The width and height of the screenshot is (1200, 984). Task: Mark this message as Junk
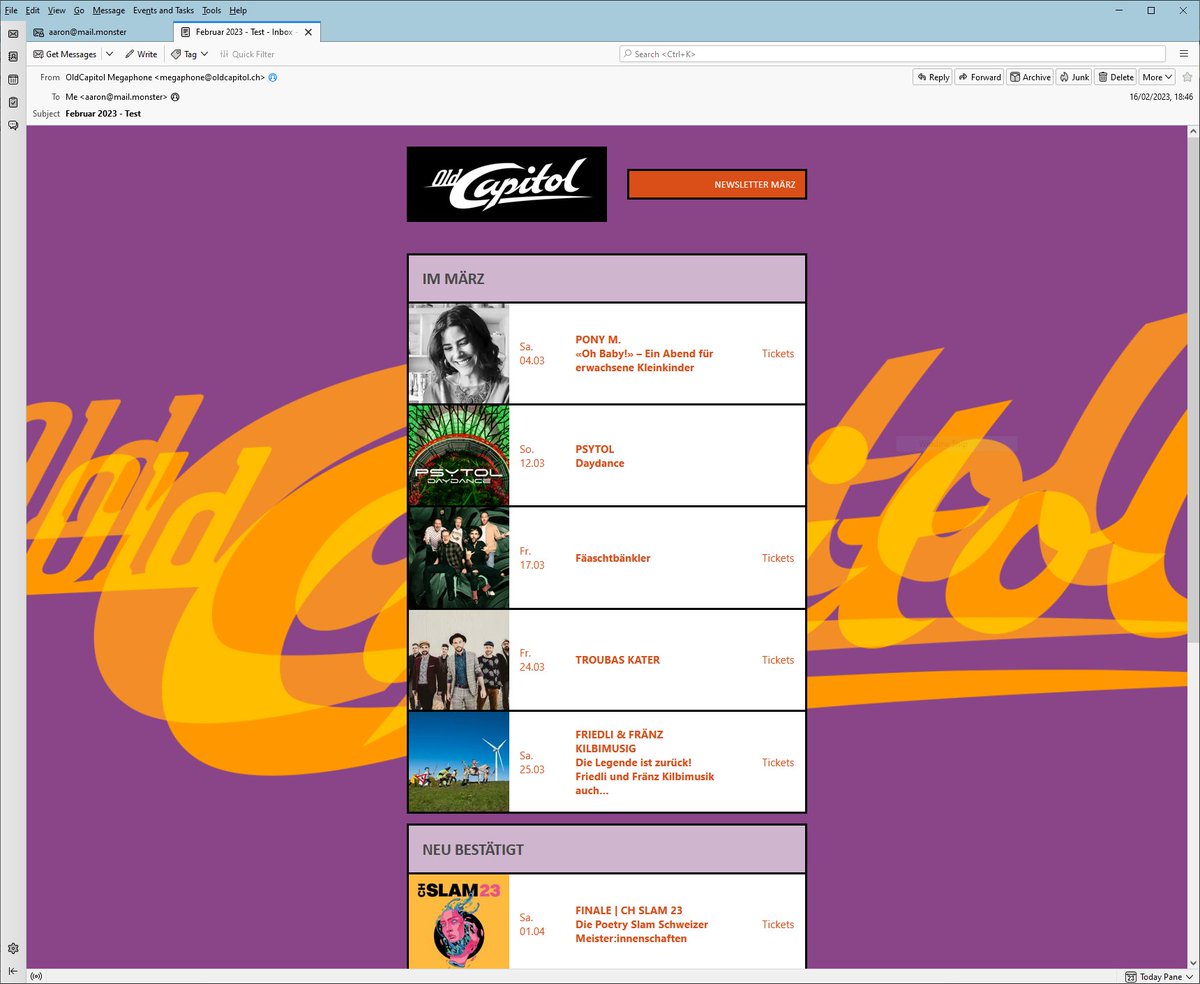(1074, 77)
